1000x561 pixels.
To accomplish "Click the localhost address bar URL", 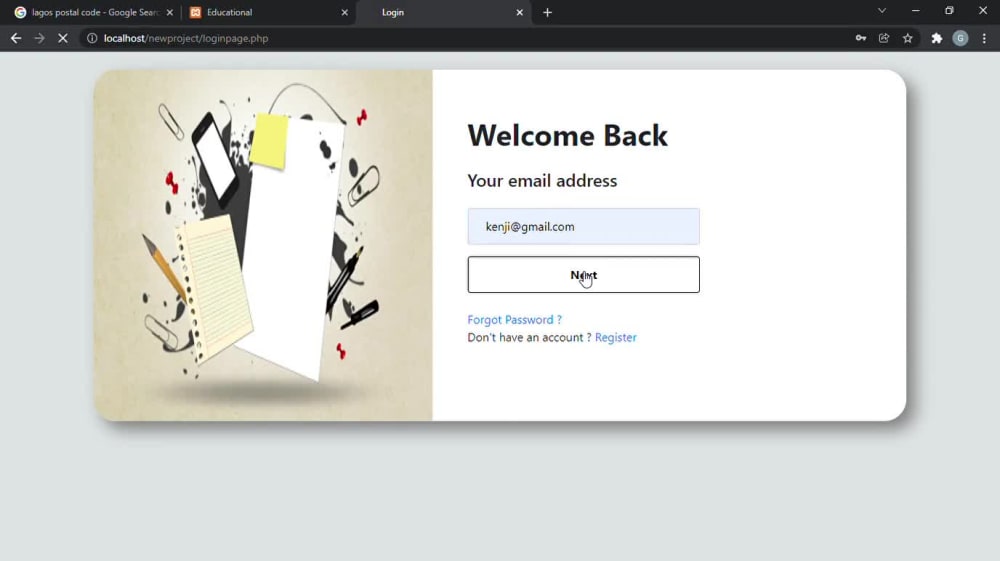I will pos(186,38).
